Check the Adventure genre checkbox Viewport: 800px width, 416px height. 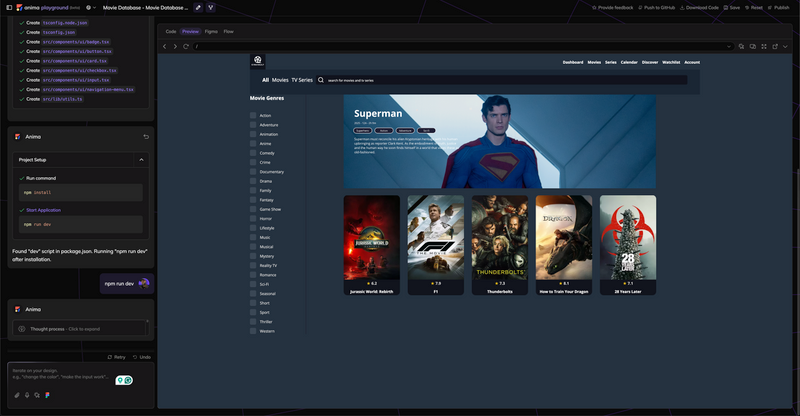pos(253,125)
